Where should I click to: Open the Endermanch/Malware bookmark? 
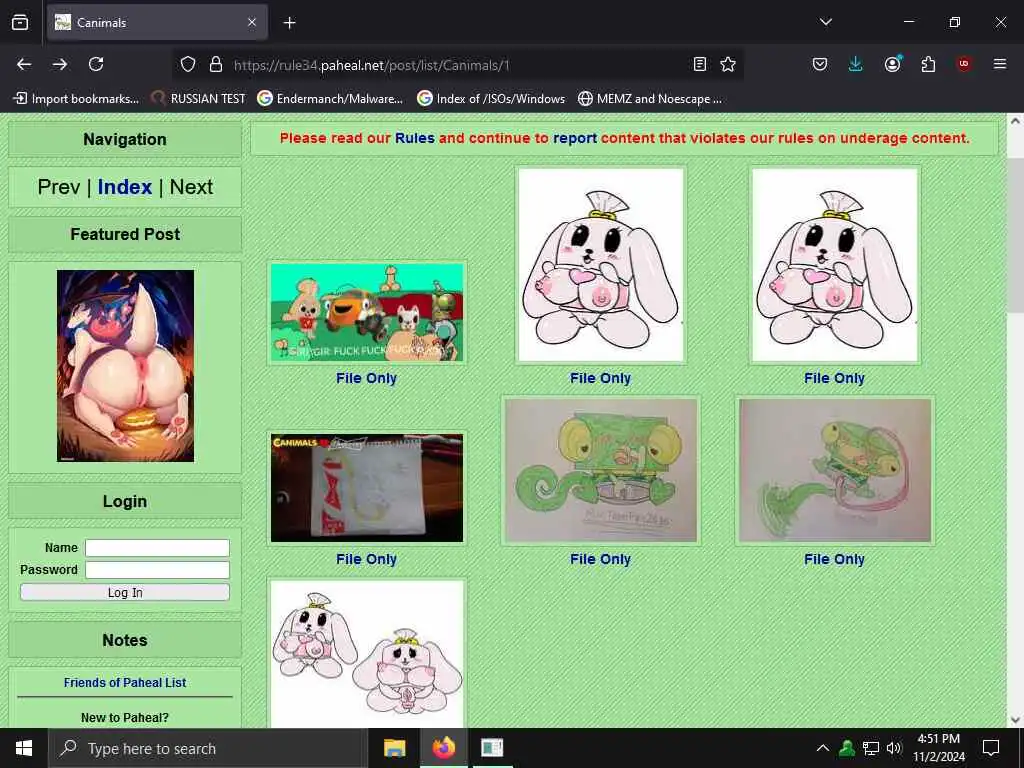pyautogui.click(x=330, y=99)
